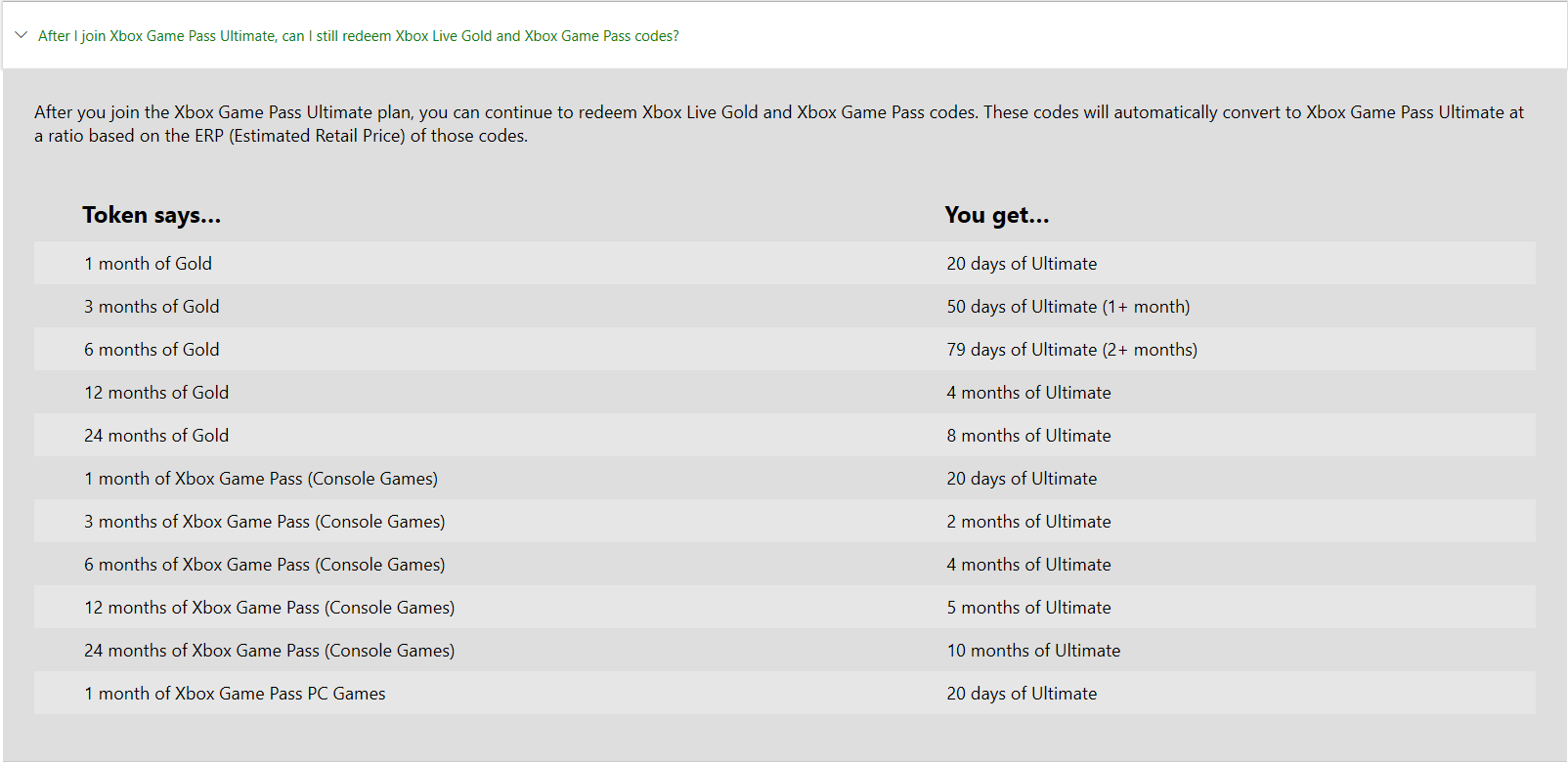Click '3 months of Xbox Game Pass (Console Games)'
1568x763 pixels.
coord(265,522)
